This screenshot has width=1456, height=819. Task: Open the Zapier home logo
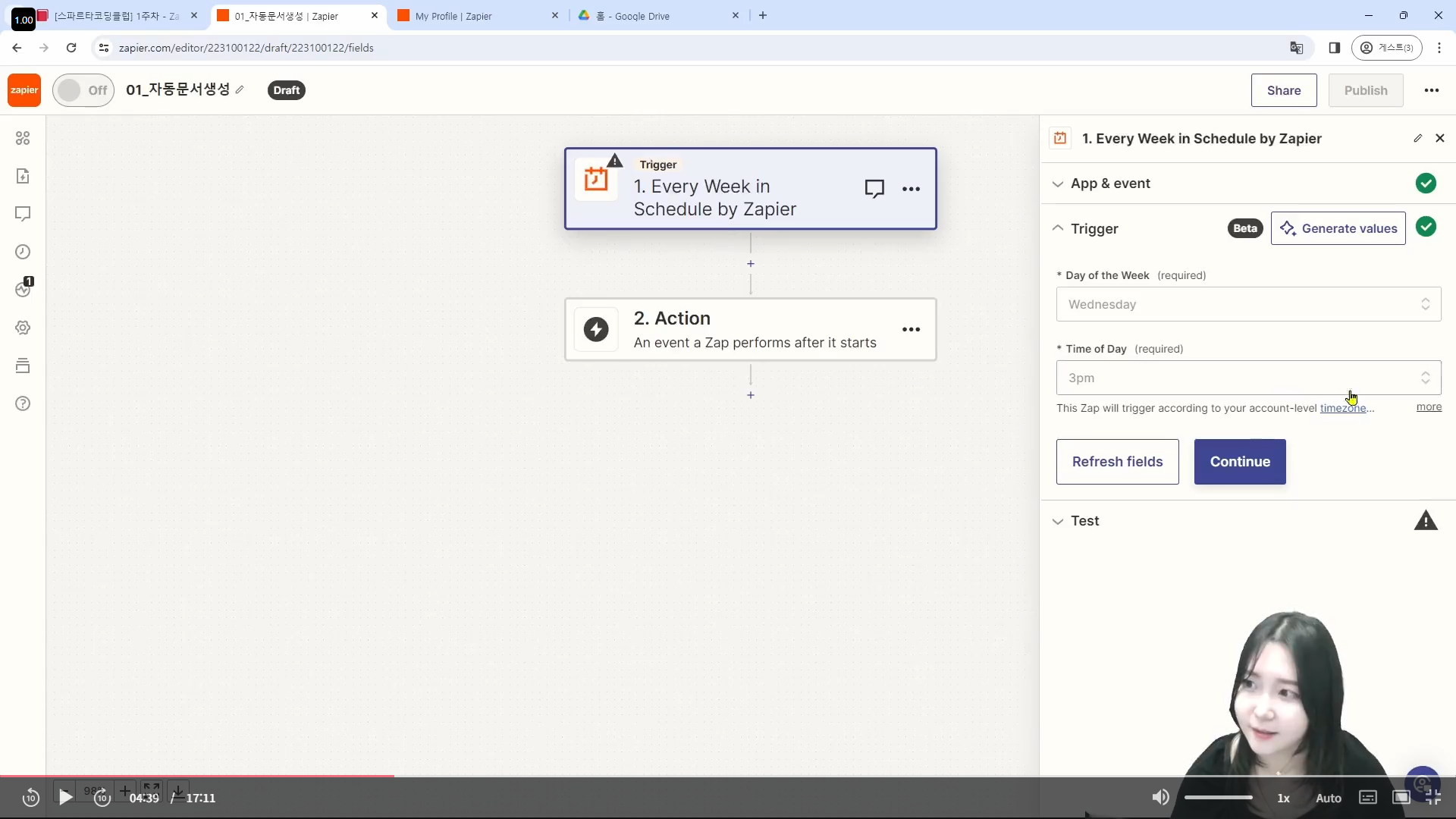click(x=24, y=90)
